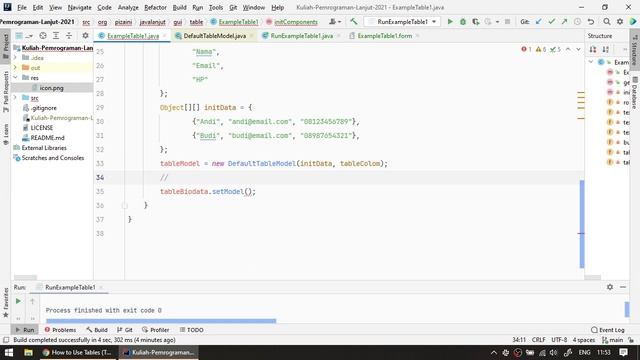Expand the .idea folder
Image resolution: width=640 pixels, height=360 pixels.
point(16,58)
